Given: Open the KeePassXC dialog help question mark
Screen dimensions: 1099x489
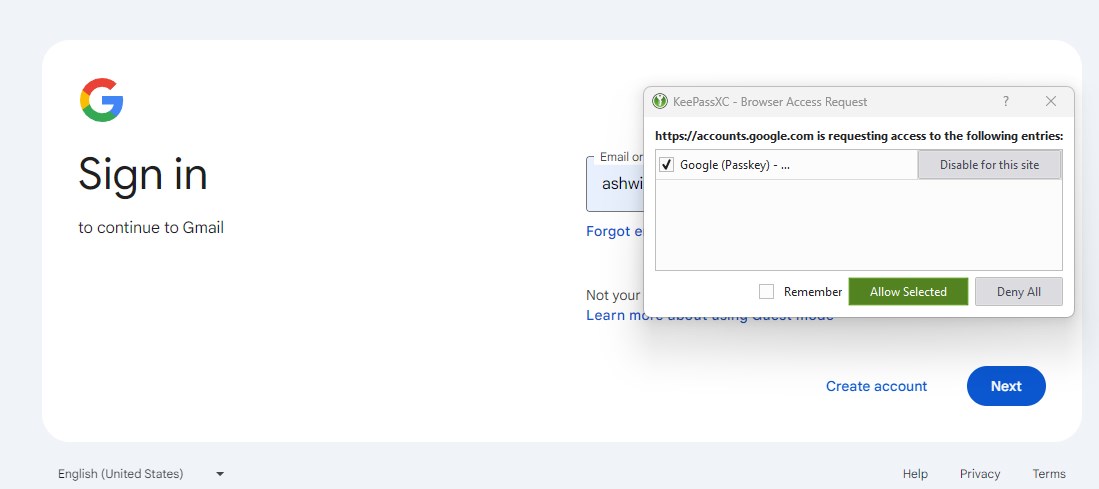Looking at the screenshot, I should [1005, 101].
